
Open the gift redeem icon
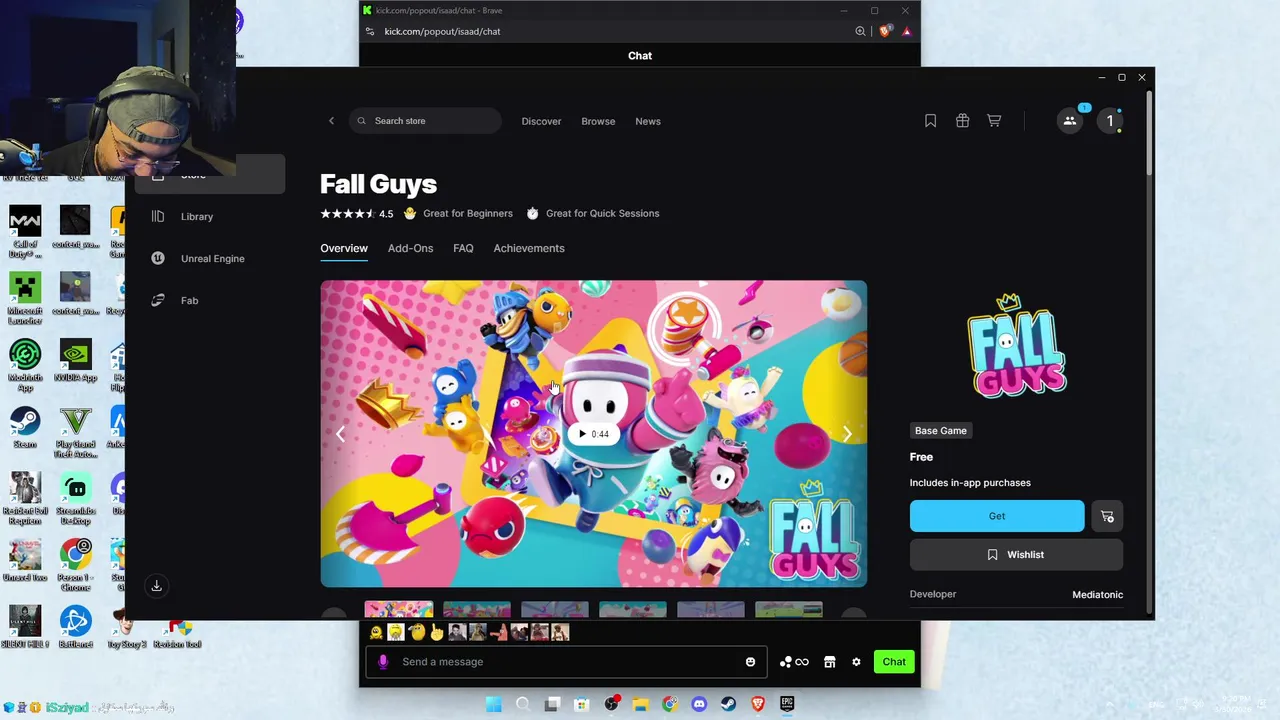click(962, 121)
